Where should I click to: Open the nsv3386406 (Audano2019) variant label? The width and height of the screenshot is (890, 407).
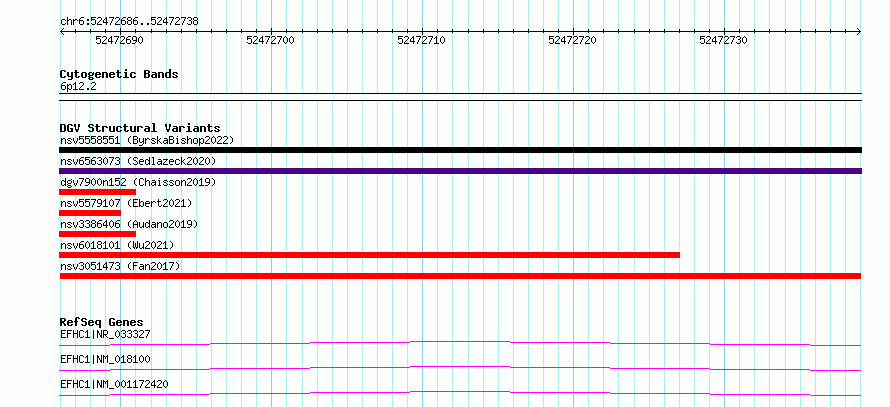click(129, 224)
